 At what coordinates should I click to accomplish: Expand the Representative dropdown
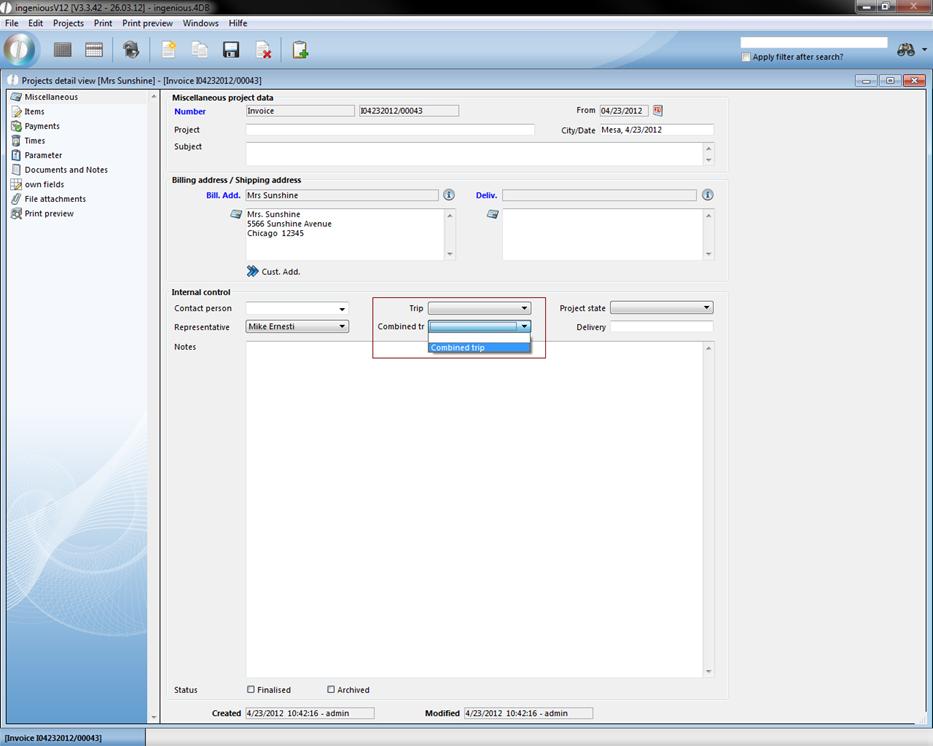point(342,327)
